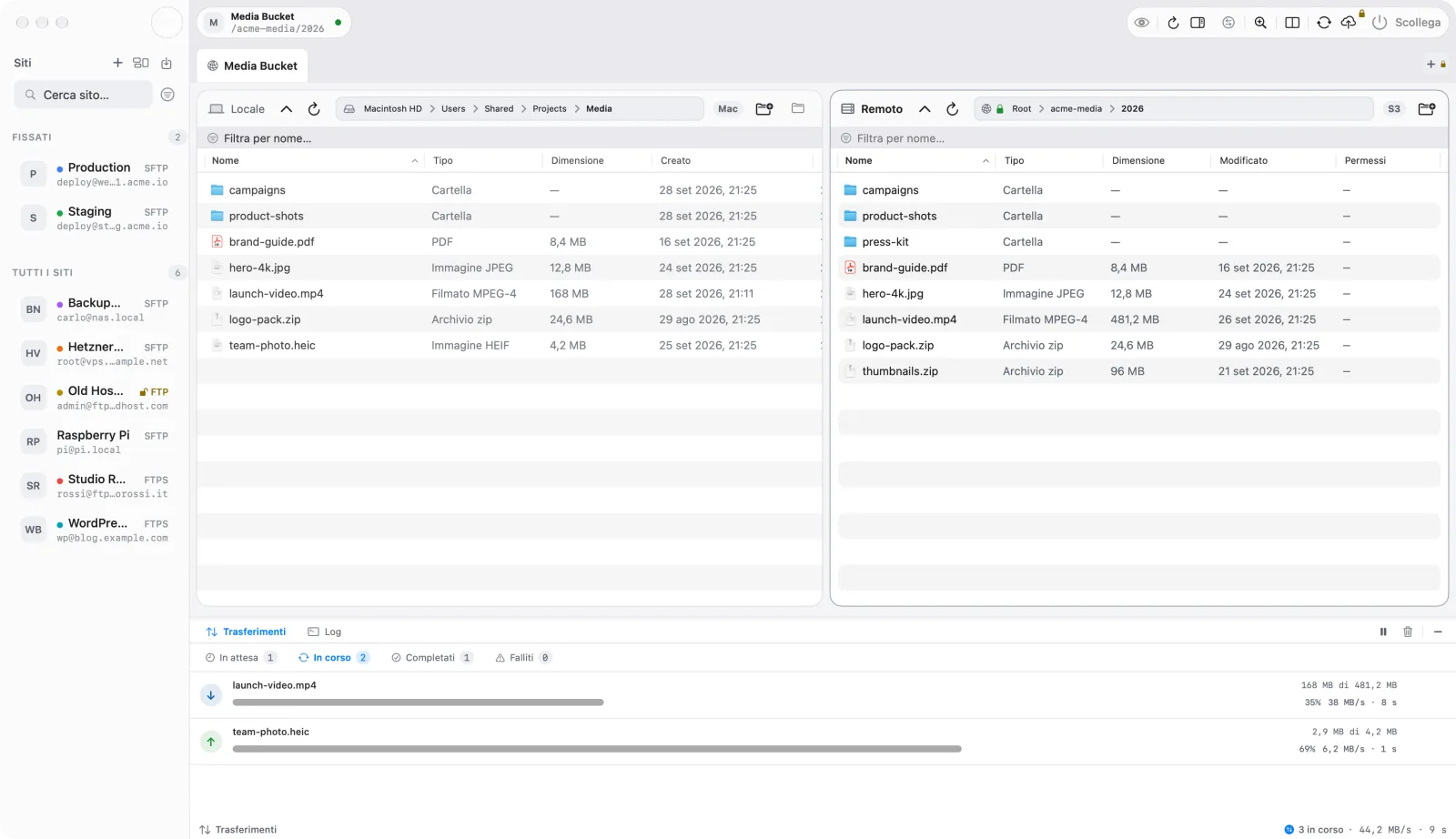Viewport: 1456px width, 839px height.
Task: Click the acme-media breadcrumb in the remote path
Action: 1076,109
